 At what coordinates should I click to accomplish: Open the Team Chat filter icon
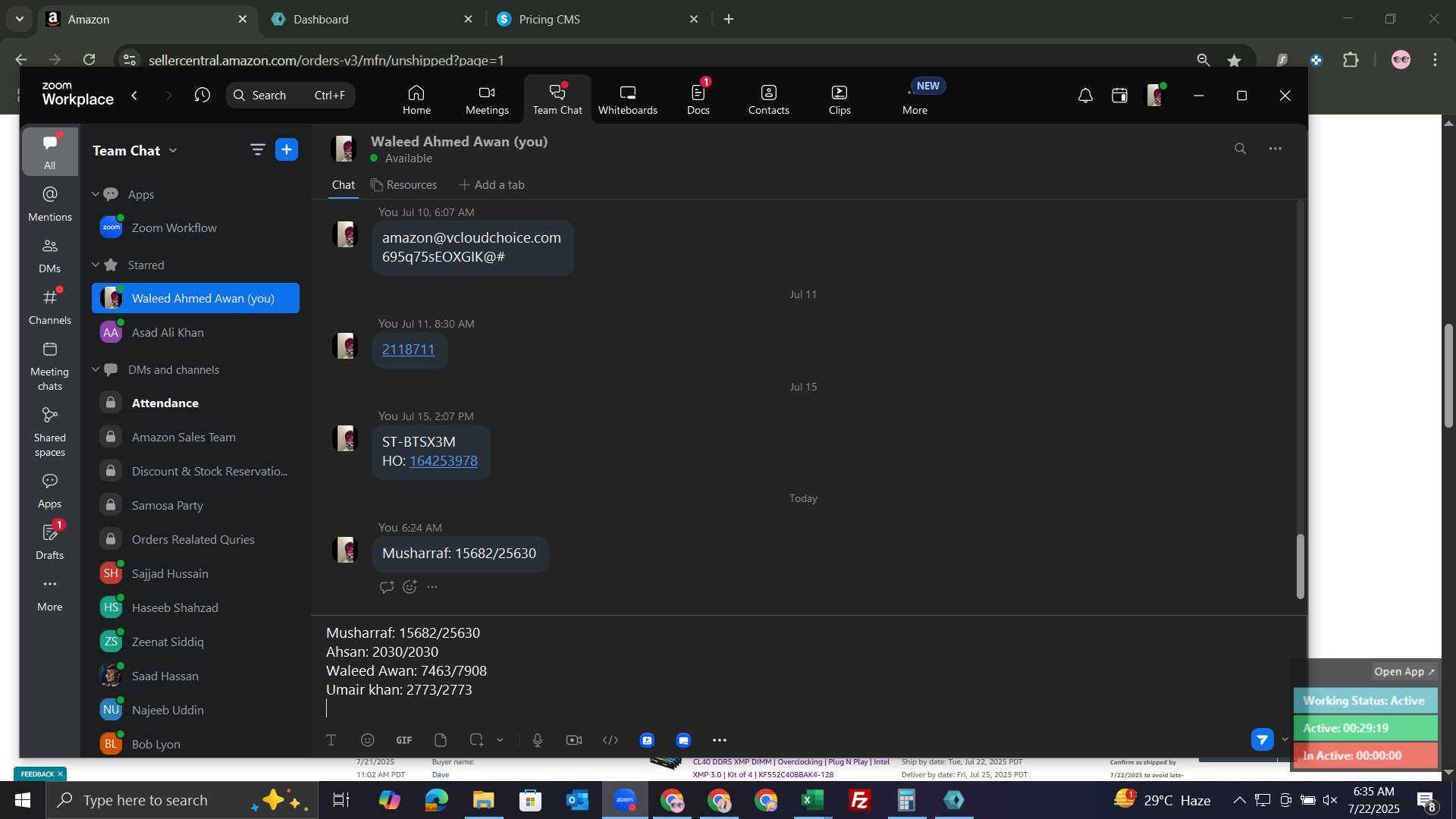tap(257, 150)
